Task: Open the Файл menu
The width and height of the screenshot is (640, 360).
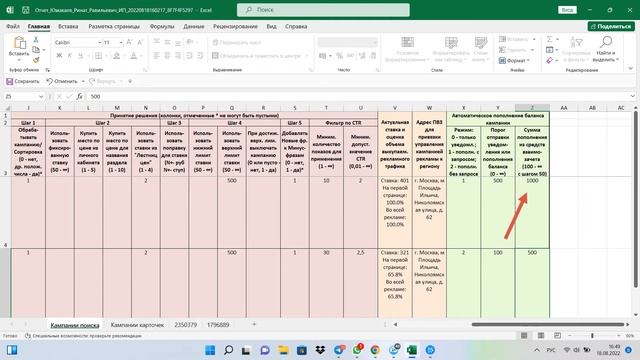Action: [13, 26]
